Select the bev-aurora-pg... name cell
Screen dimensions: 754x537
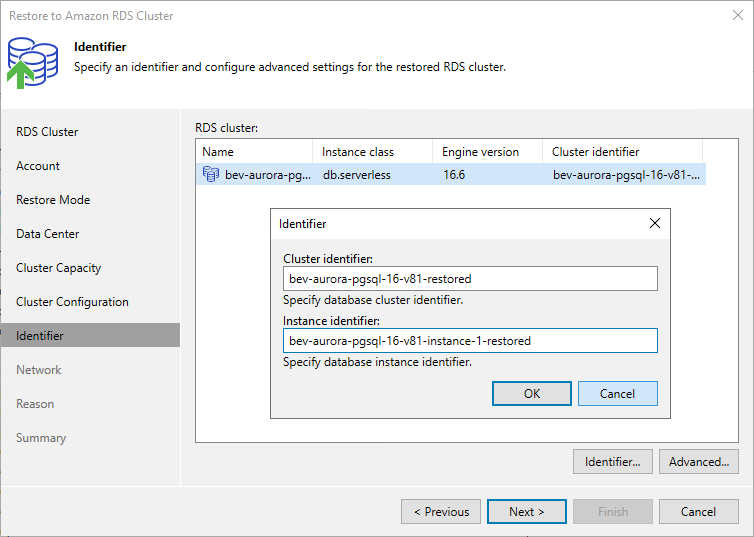268,175
